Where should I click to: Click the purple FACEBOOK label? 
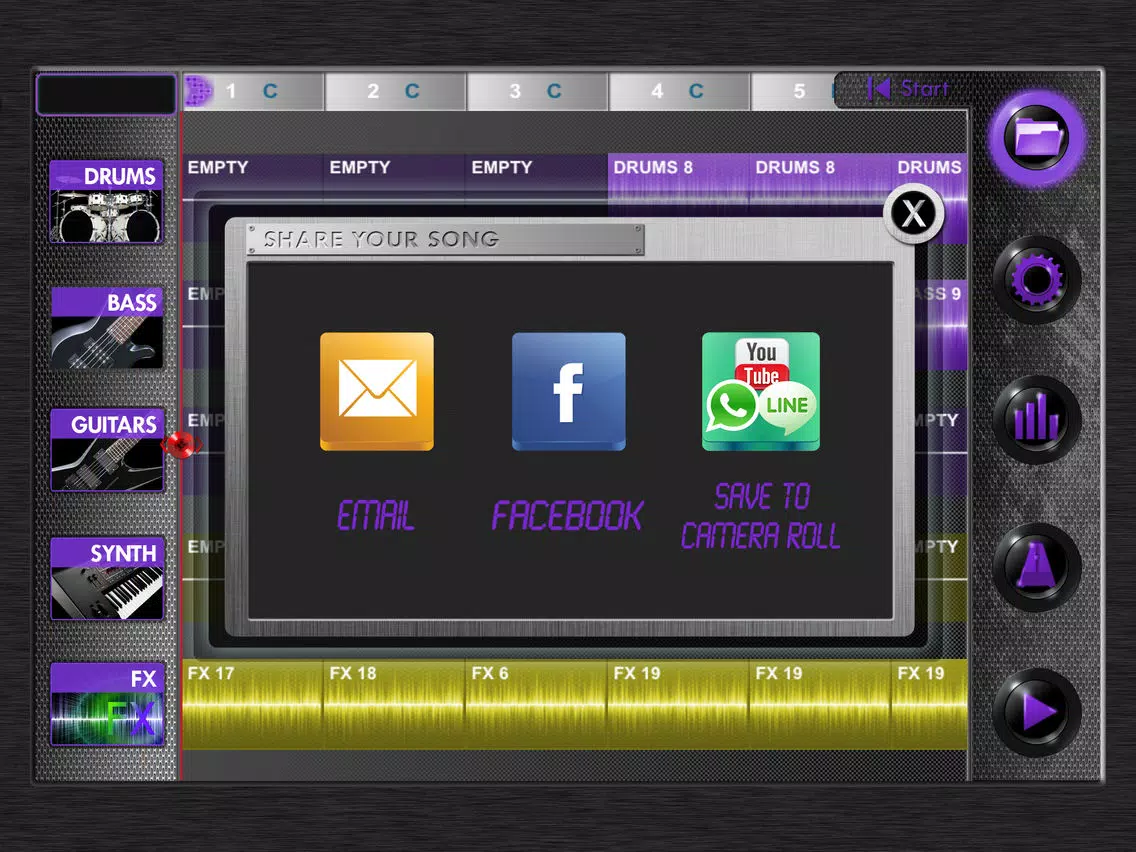567,516
